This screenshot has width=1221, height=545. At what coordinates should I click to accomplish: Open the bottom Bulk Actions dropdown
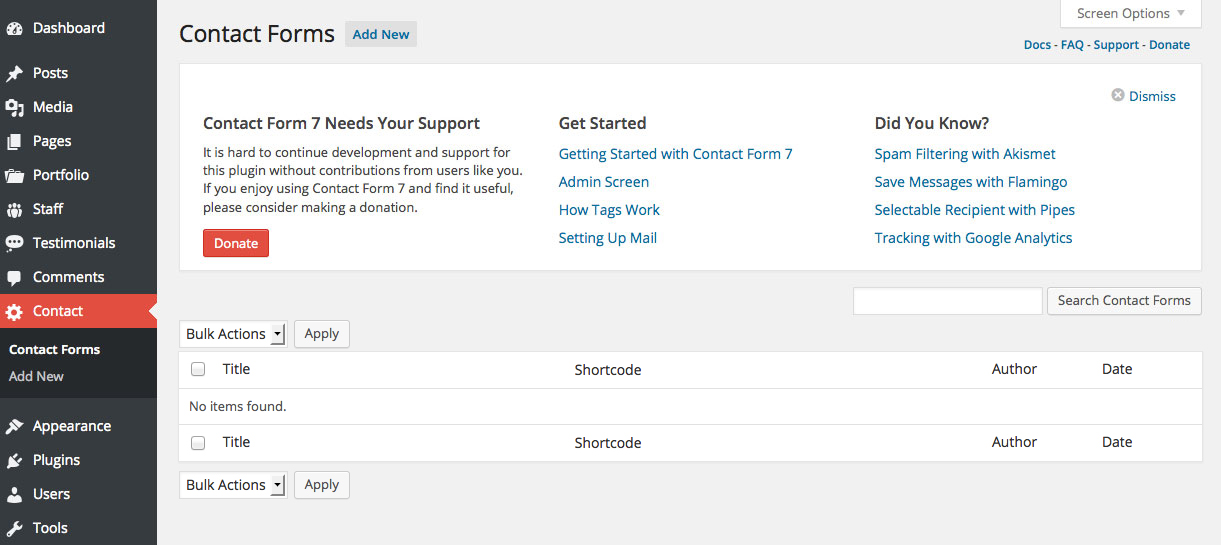[x=233, y=485]
